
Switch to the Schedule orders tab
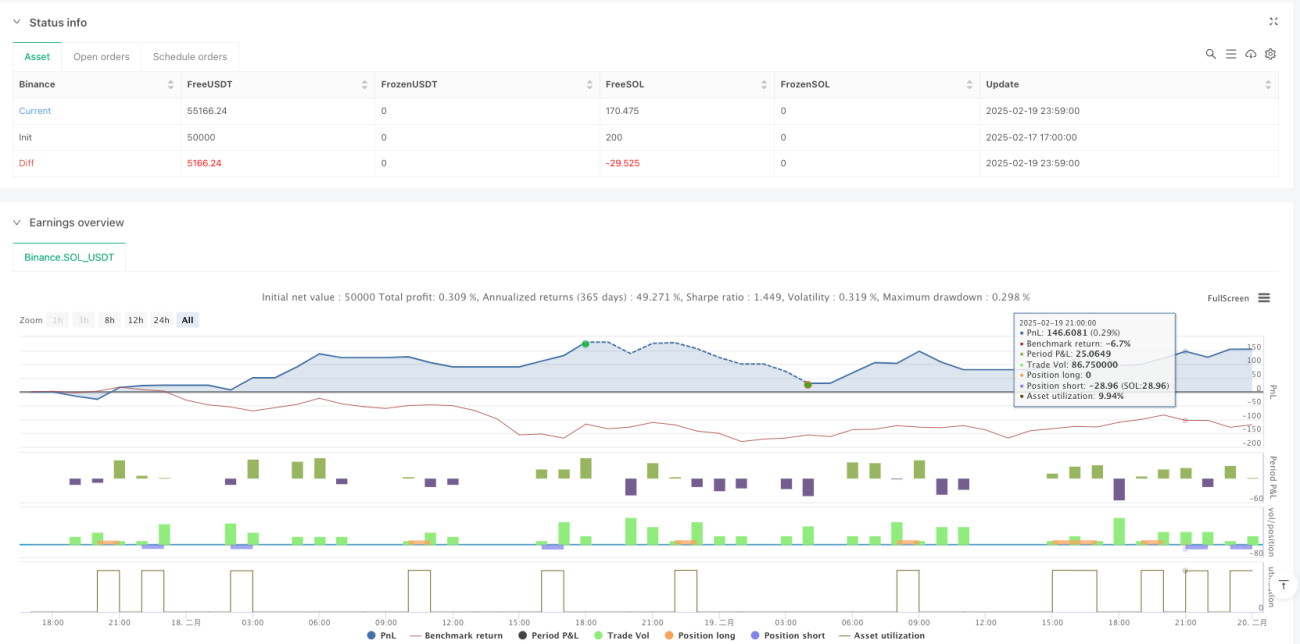click(x=190, y=57)
